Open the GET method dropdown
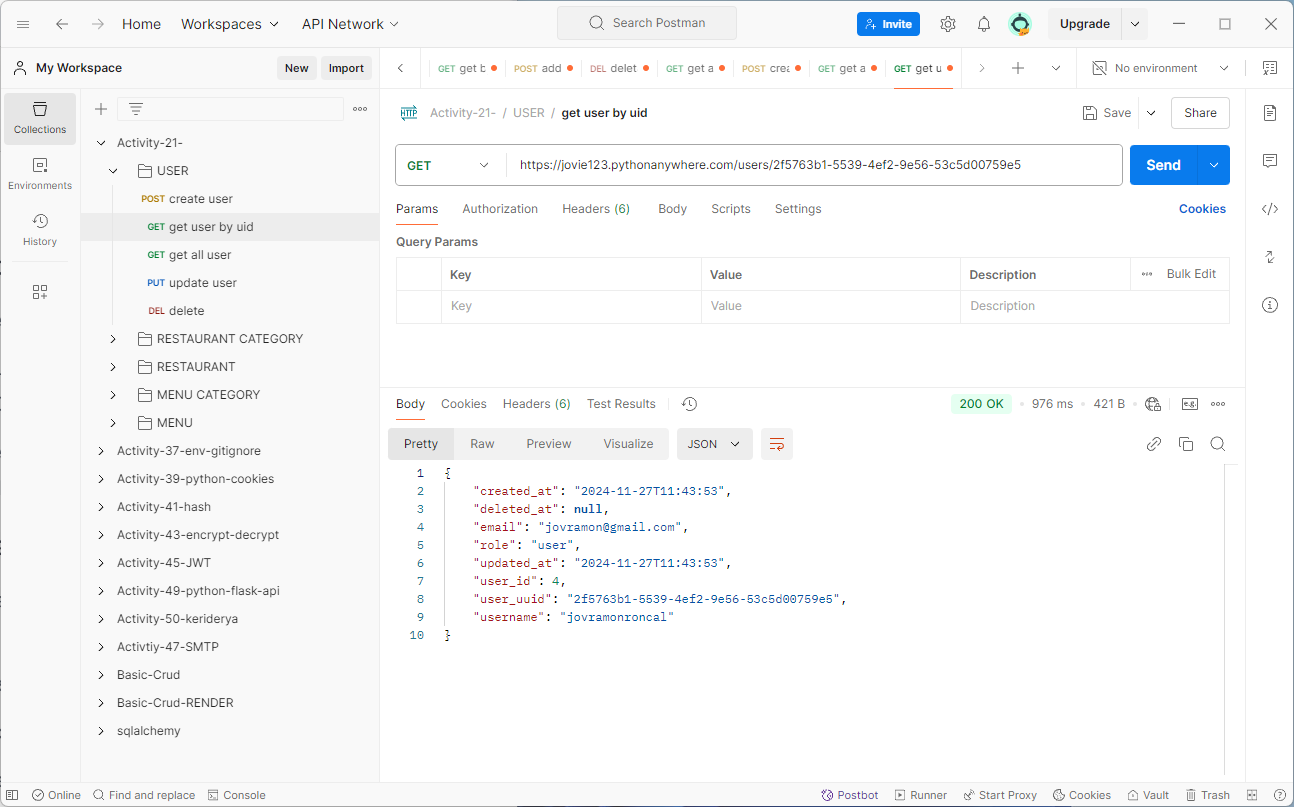This screenshot has width=1294, height=807. tap(451, 165)
